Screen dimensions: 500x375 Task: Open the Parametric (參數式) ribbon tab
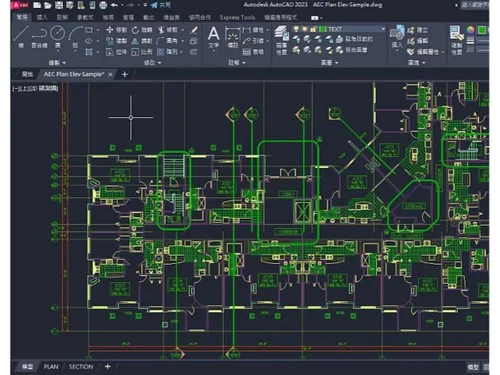pyautogui.click(x=85, y=17)
